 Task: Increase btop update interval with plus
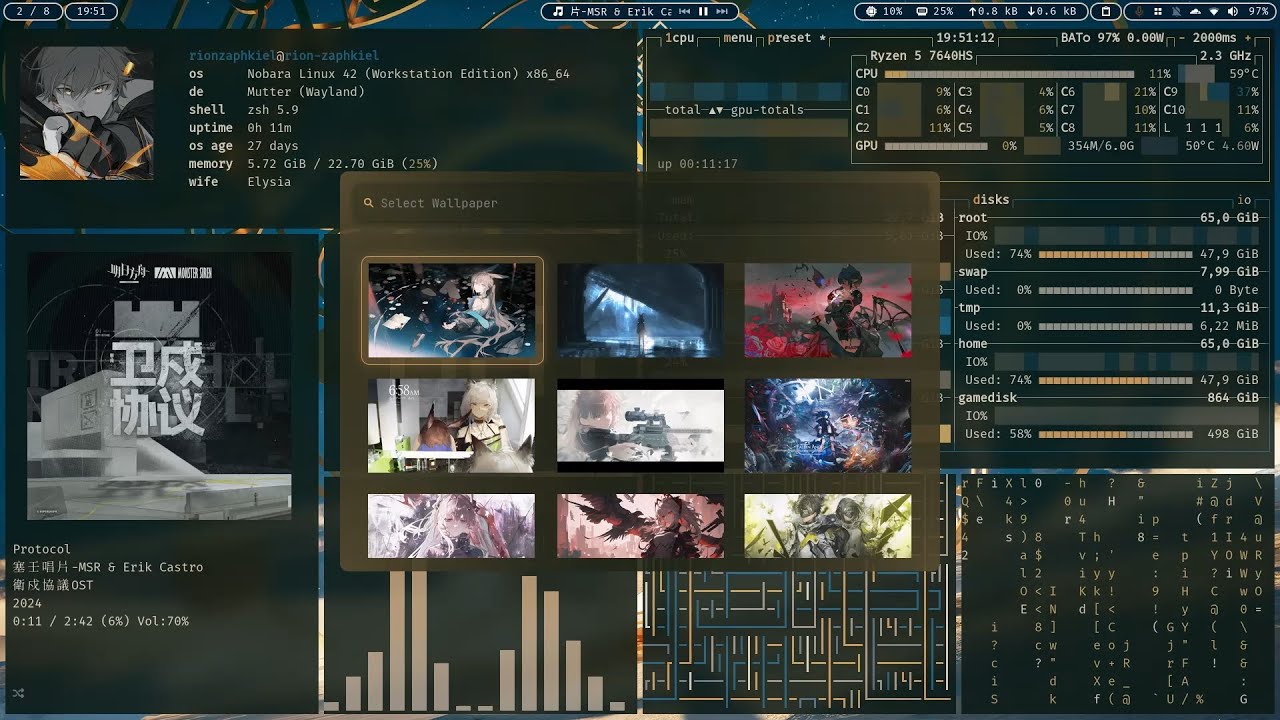pos(1247,38)
